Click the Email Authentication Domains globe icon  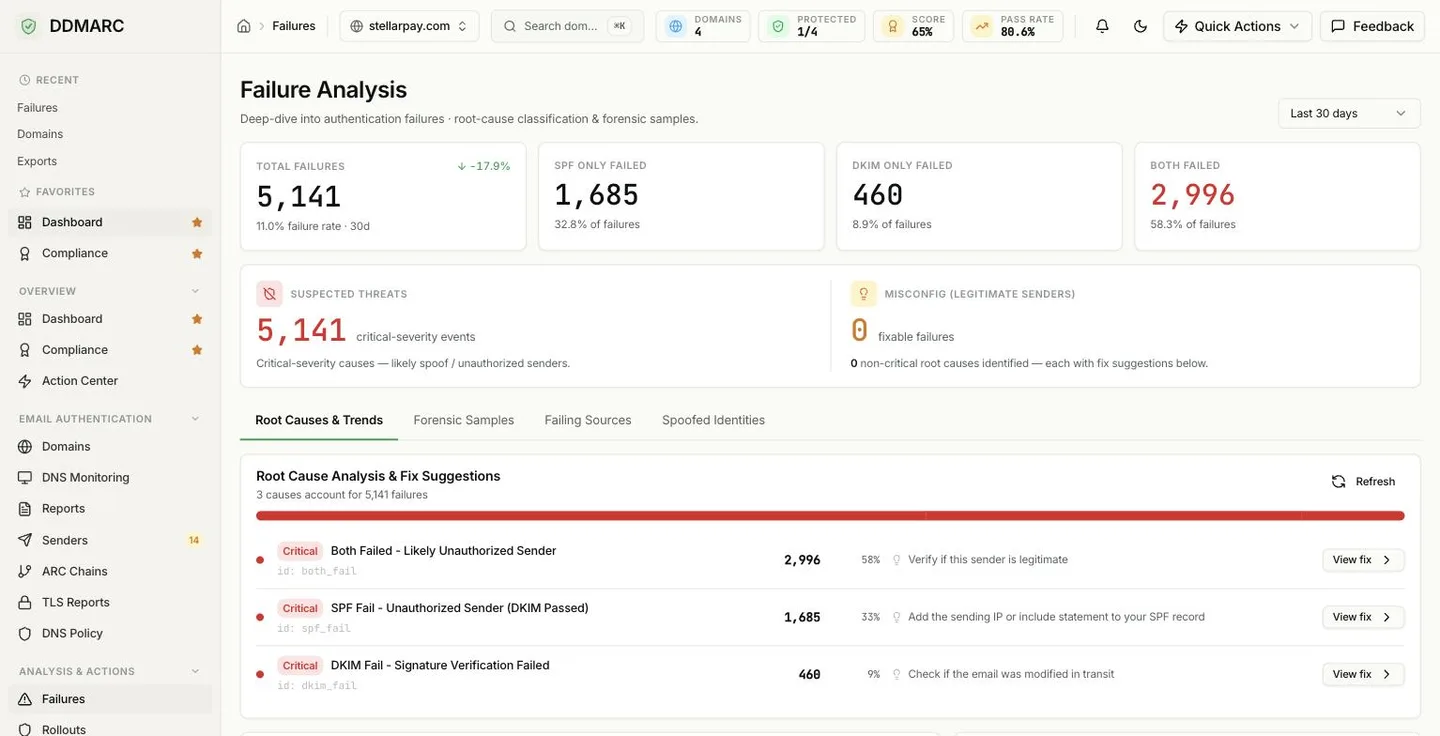click(25, 447)
